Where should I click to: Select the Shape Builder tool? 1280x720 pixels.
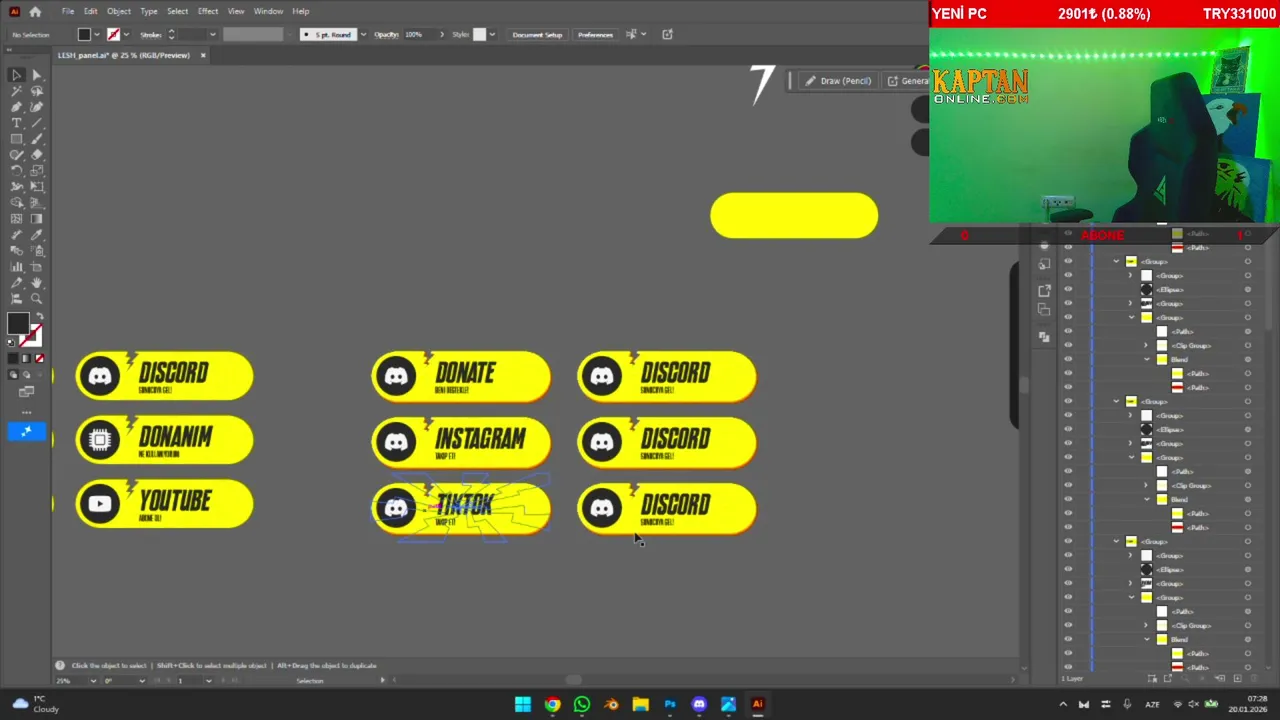click(x=17, y=203)
